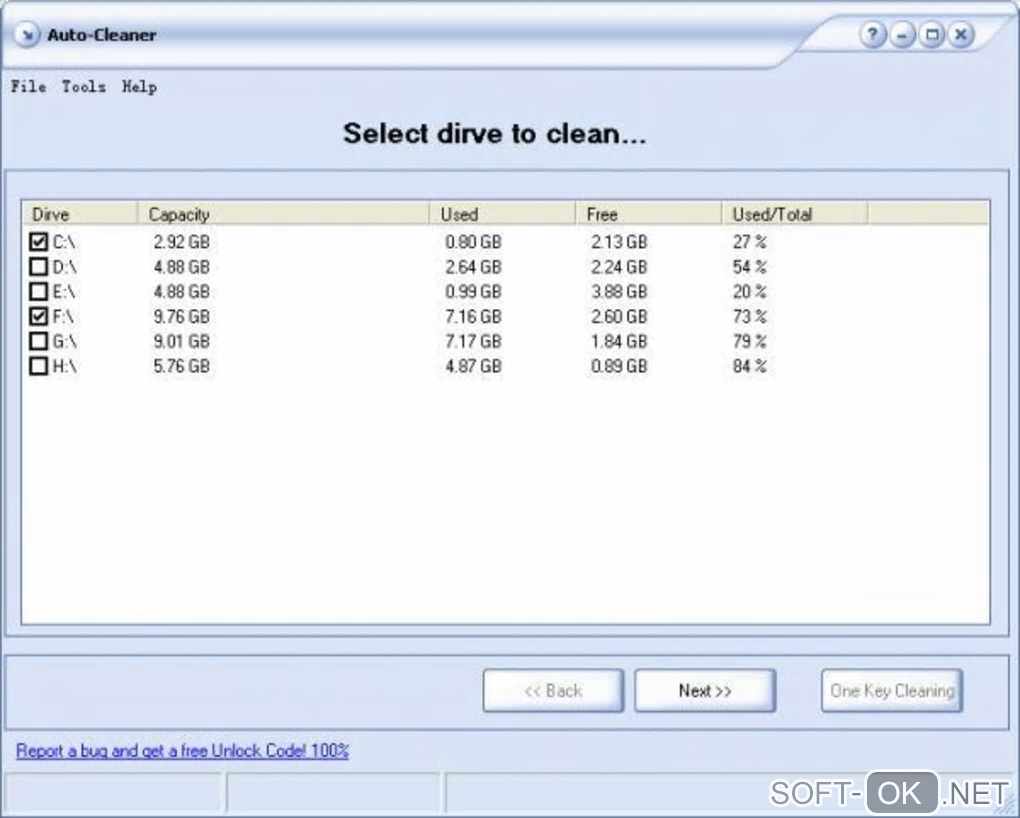Select the 2.92 GB capacity cell
The height and width of the screenshot is (818, 1020).
pos(181,242)
